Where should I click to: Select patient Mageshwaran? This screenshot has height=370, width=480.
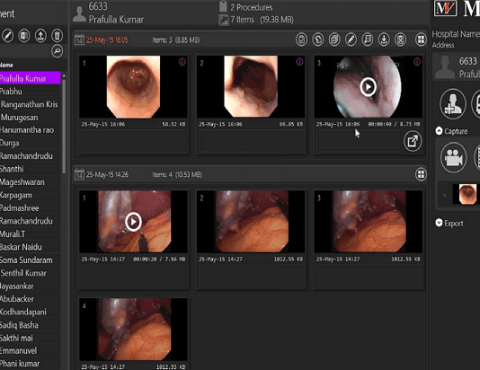pyautogui.click(x=30, y=182)
